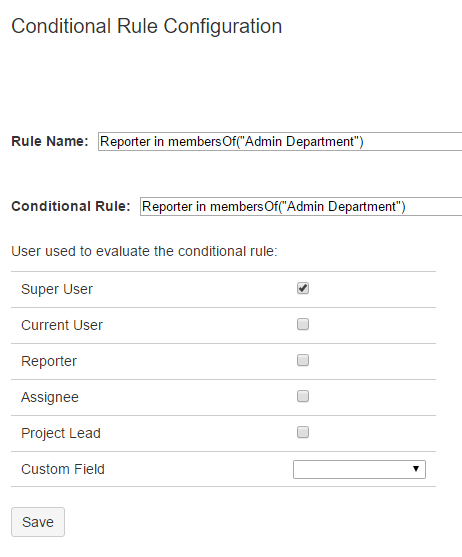Click the bold "Conditional Rule:" label
Viewport: 462px width, 557px height.
[71, 206]
